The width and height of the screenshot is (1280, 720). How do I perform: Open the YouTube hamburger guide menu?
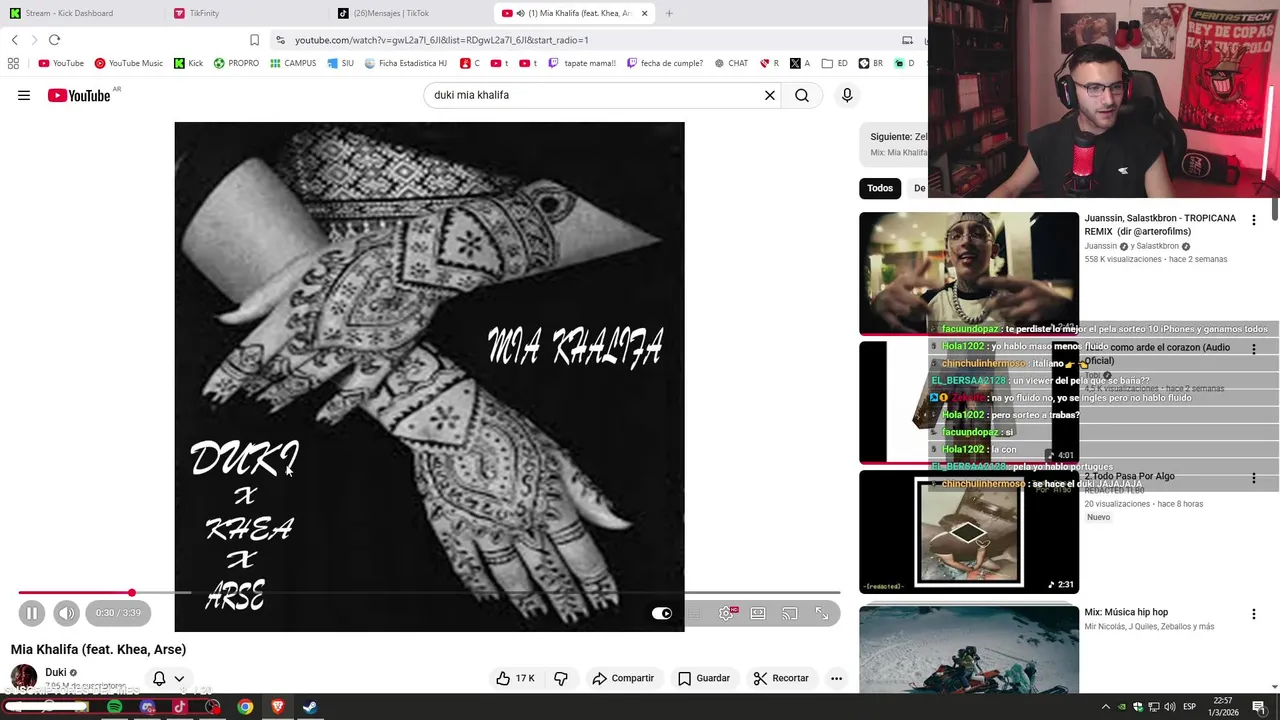[x=24, y=95]
